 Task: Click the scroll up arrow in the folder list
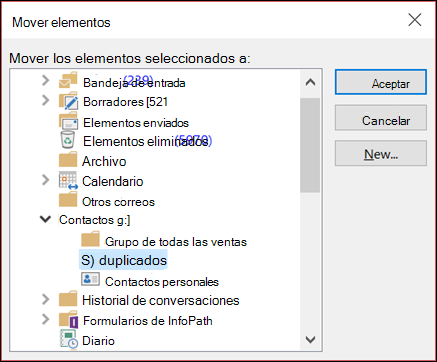pos(310,82)
